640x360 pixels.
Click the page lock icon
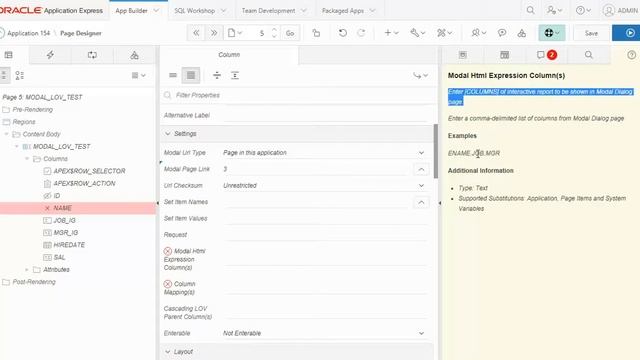coord(316,33)
